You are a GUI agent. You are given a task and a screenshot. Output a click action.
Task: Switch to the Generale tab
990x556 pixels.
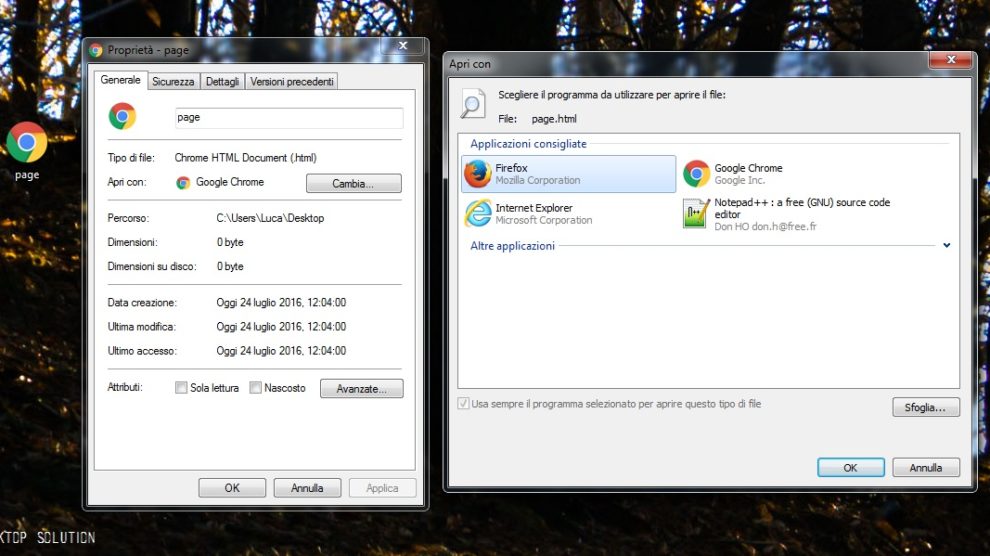[121, 80]
